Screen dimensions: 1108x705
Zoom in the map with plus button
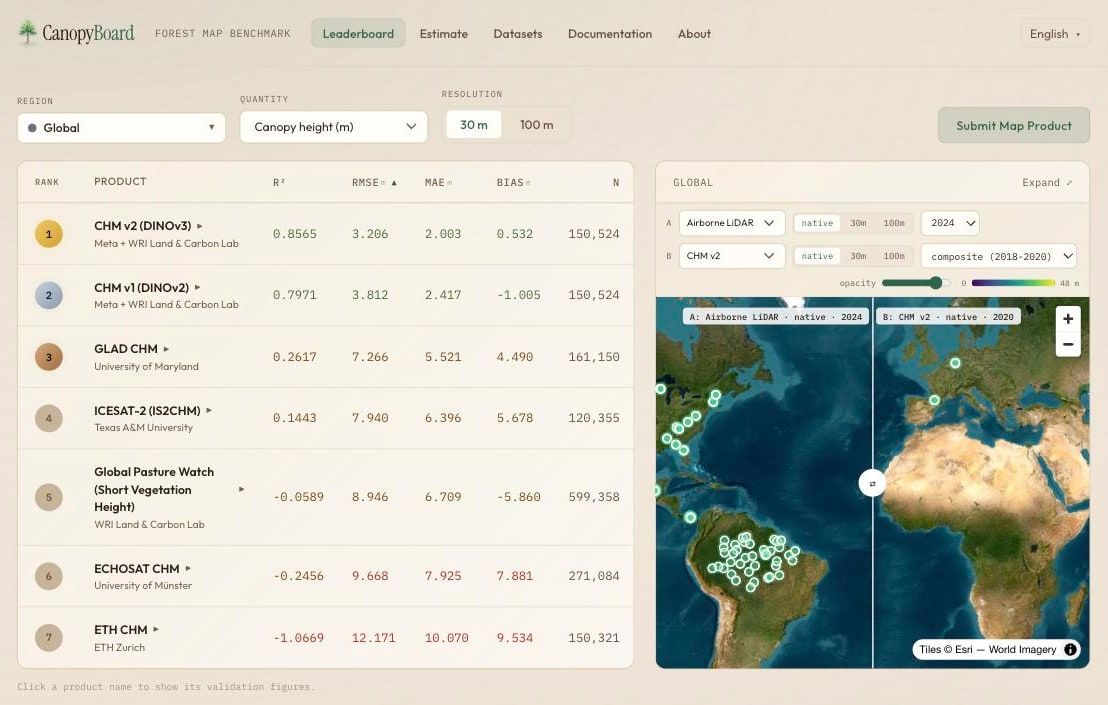(1068, 319)
